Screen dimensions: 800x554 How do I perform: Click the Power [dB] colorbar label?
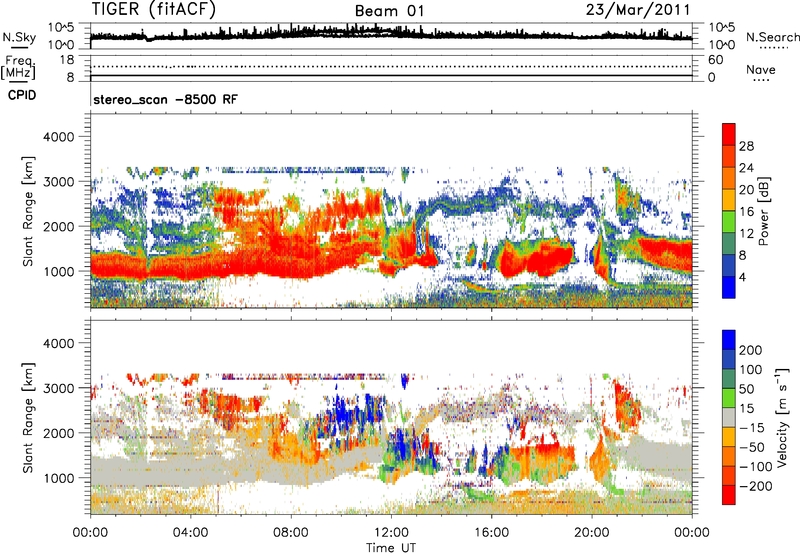(x=764, y=211)
